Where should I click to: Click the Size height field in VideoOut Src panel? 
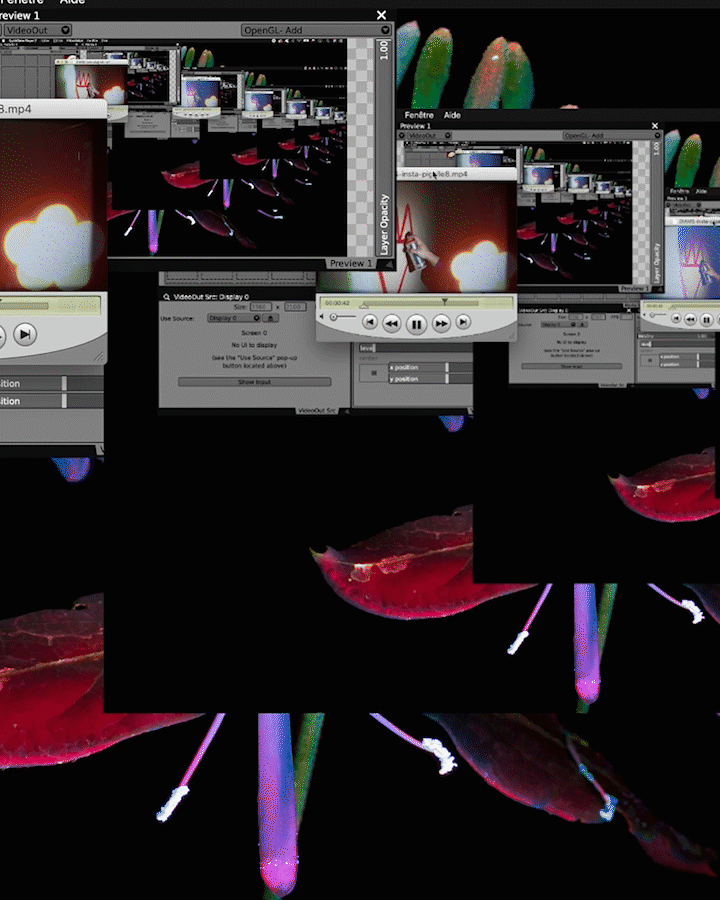(x=295, y=307)
